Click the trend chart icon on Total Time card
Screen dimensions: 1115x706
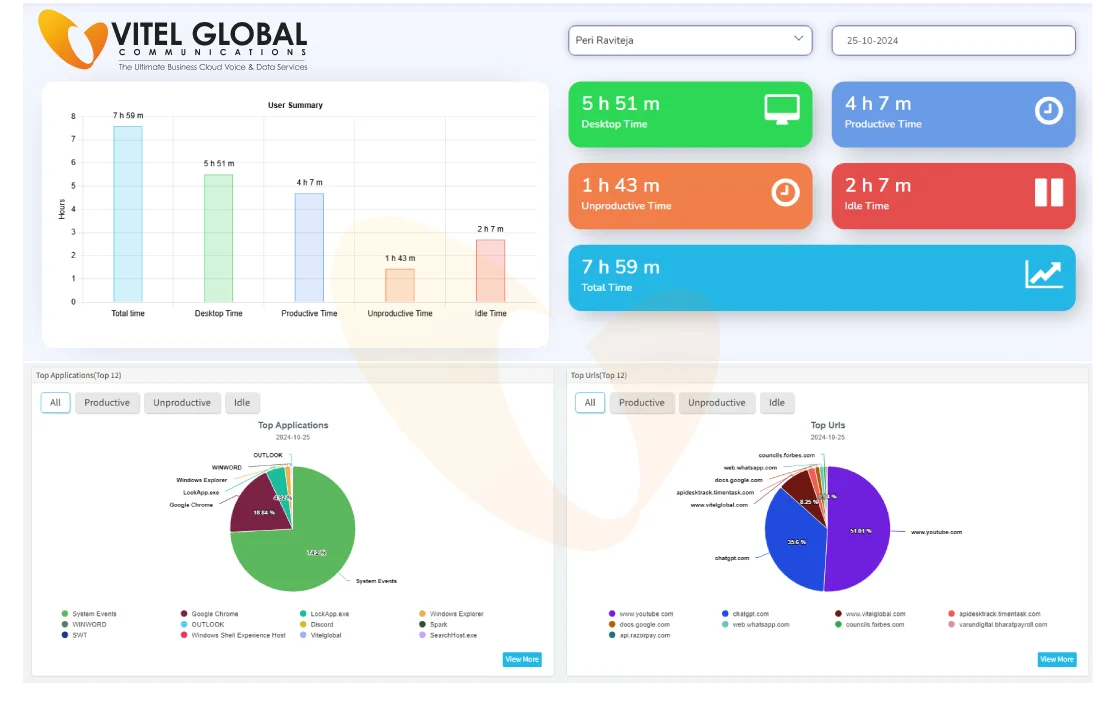(x=1043, y=274)
